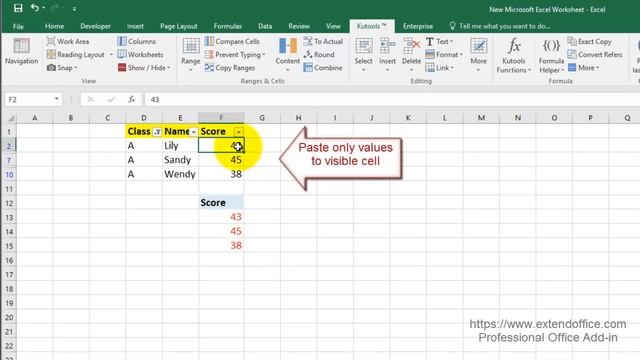The width and height of the screenshot is (640, 360).
Task: Open the Text tool dropdown
Action: click(440, 41)
